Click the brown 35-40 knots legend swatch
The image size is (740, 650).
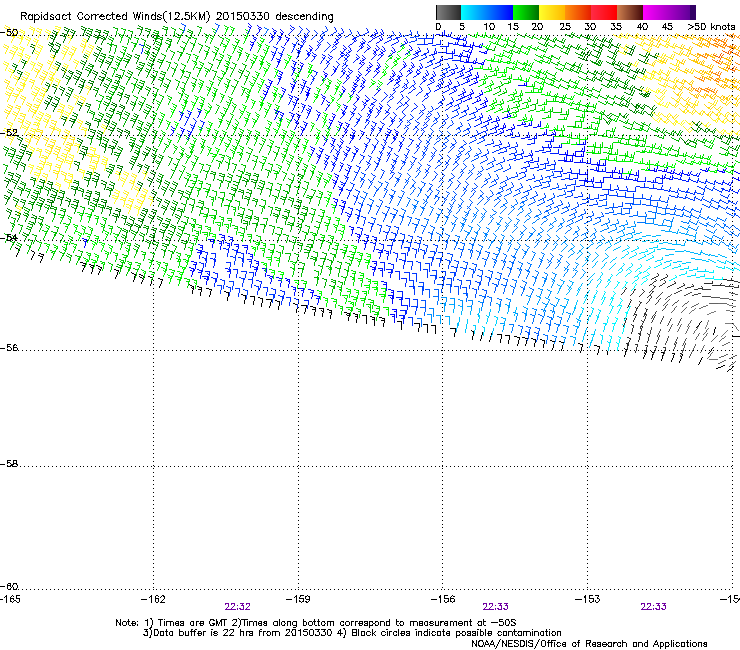pos(630,12)
